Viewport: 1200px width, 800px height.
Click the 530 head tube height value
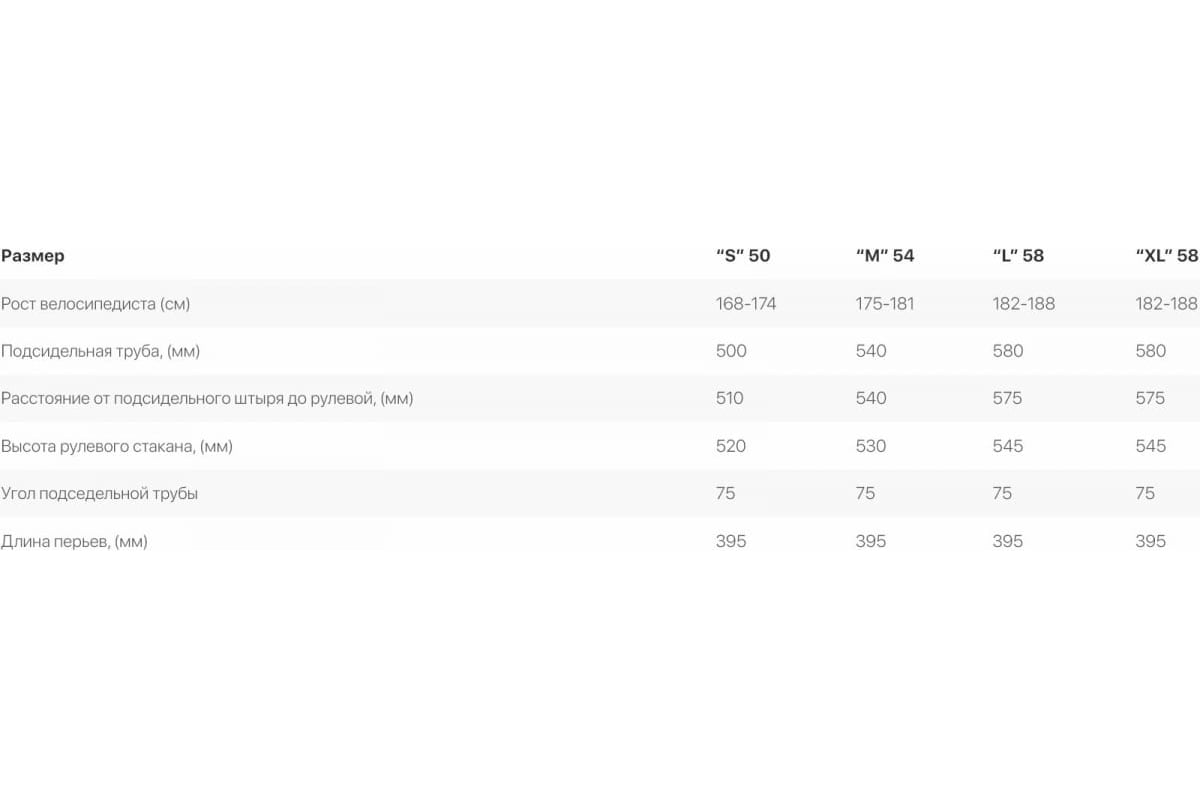point(871,446)
